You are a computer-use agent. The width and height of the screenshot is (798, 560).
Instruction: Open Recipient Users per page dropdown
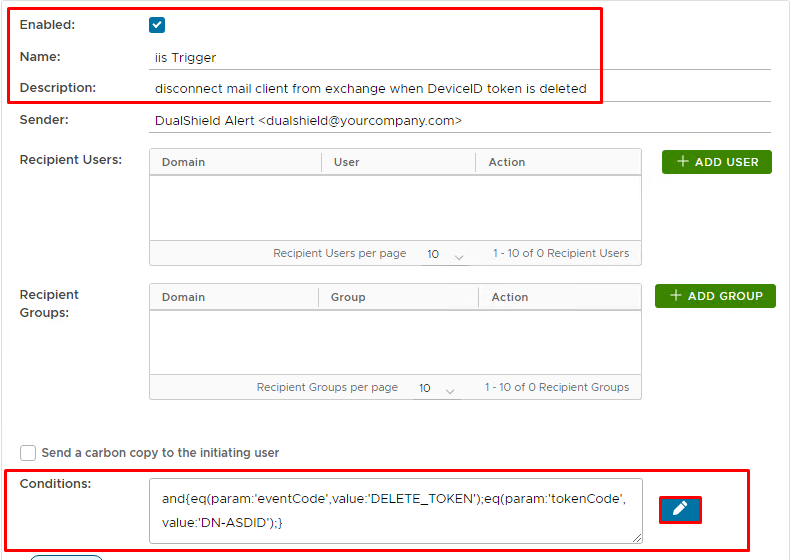point(445,255)
